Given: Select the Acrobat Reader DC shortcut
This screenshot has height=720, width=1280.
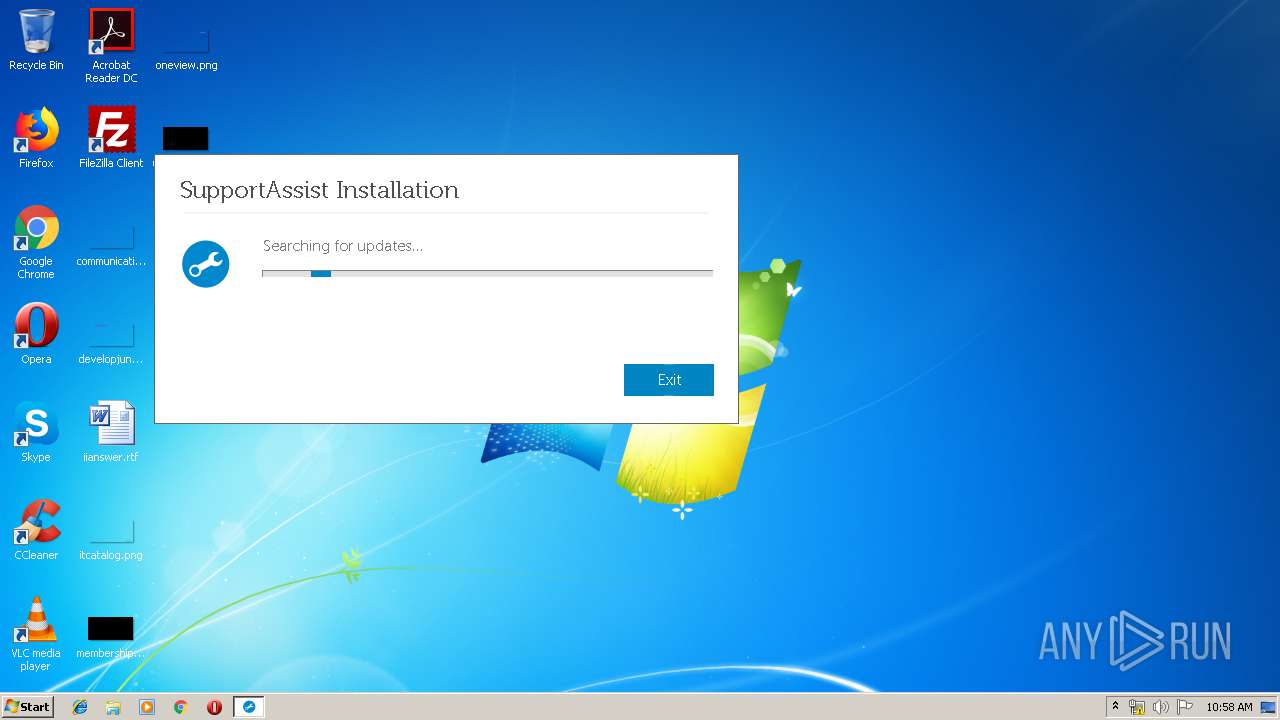Looking at the screenshot, I should [x=111, y=46].
